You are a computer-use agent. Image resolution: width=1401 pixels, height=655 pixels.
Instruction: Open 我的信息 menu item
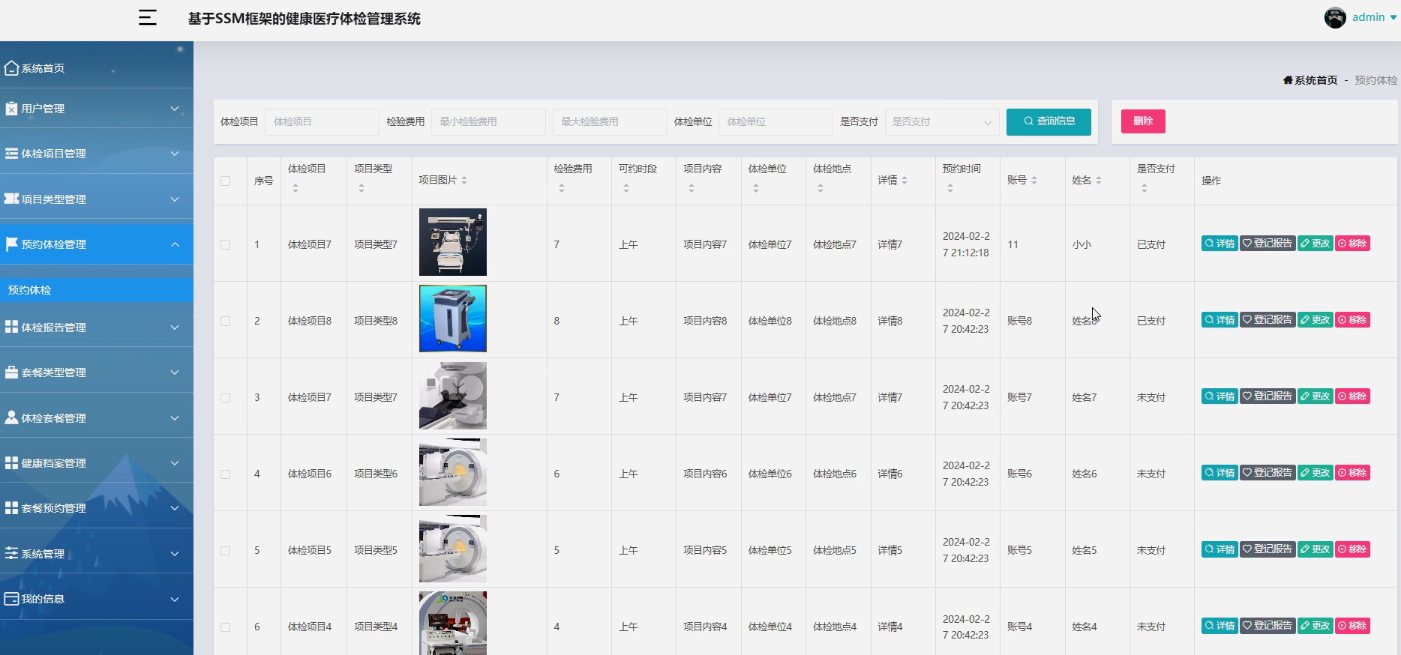point(97,599)
